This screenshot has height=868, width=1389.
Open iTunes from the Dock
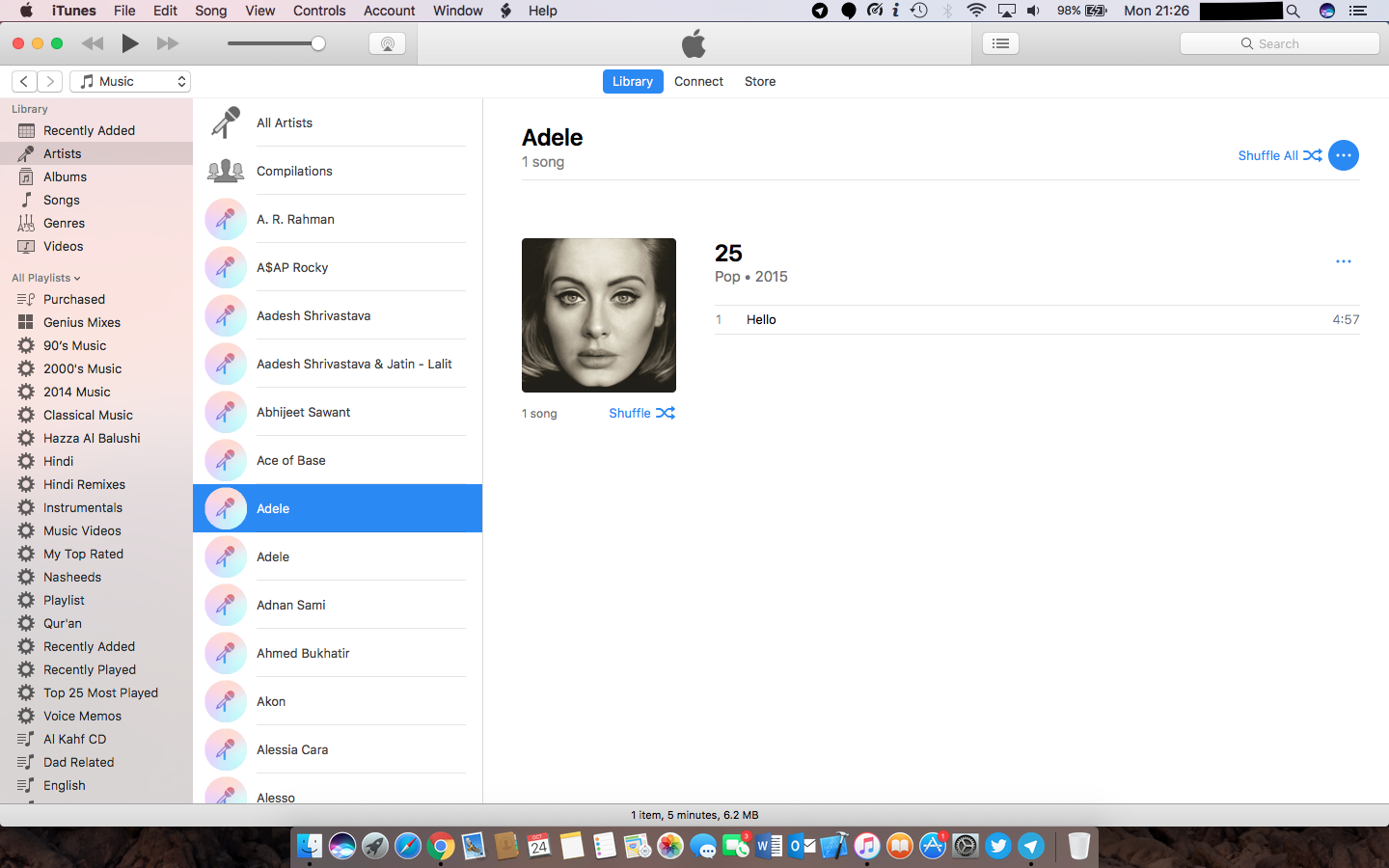(x=867, y=846)
